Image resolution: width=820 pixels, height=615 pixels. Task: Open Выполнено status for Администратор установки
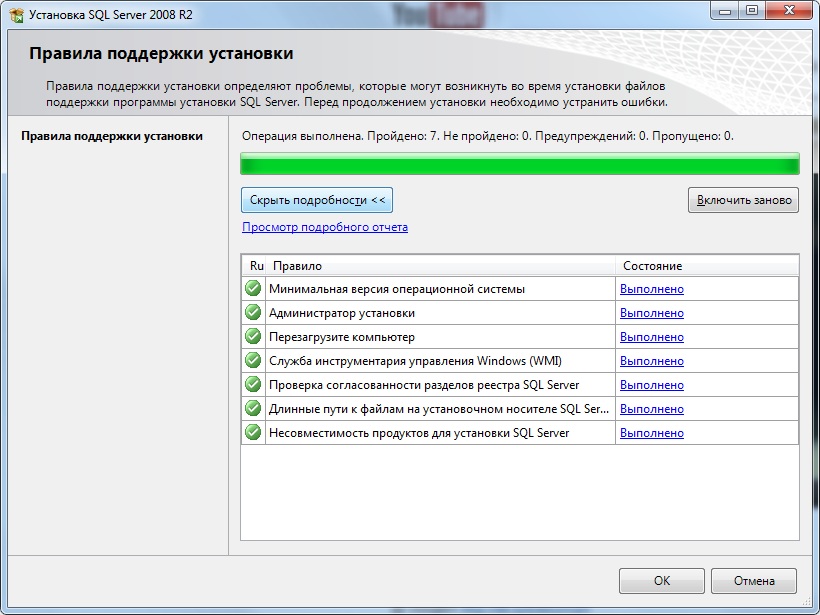point(652,313)
